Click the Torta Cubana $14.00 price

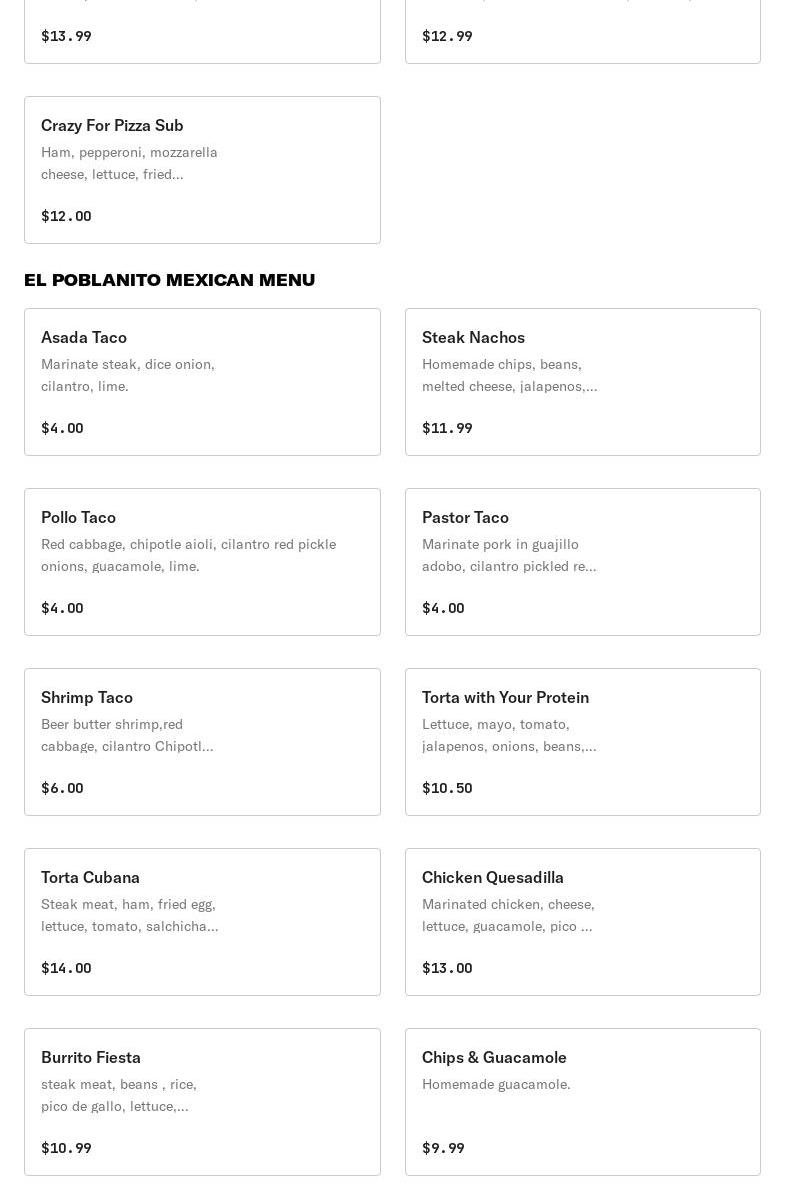[x=66, y=968]
